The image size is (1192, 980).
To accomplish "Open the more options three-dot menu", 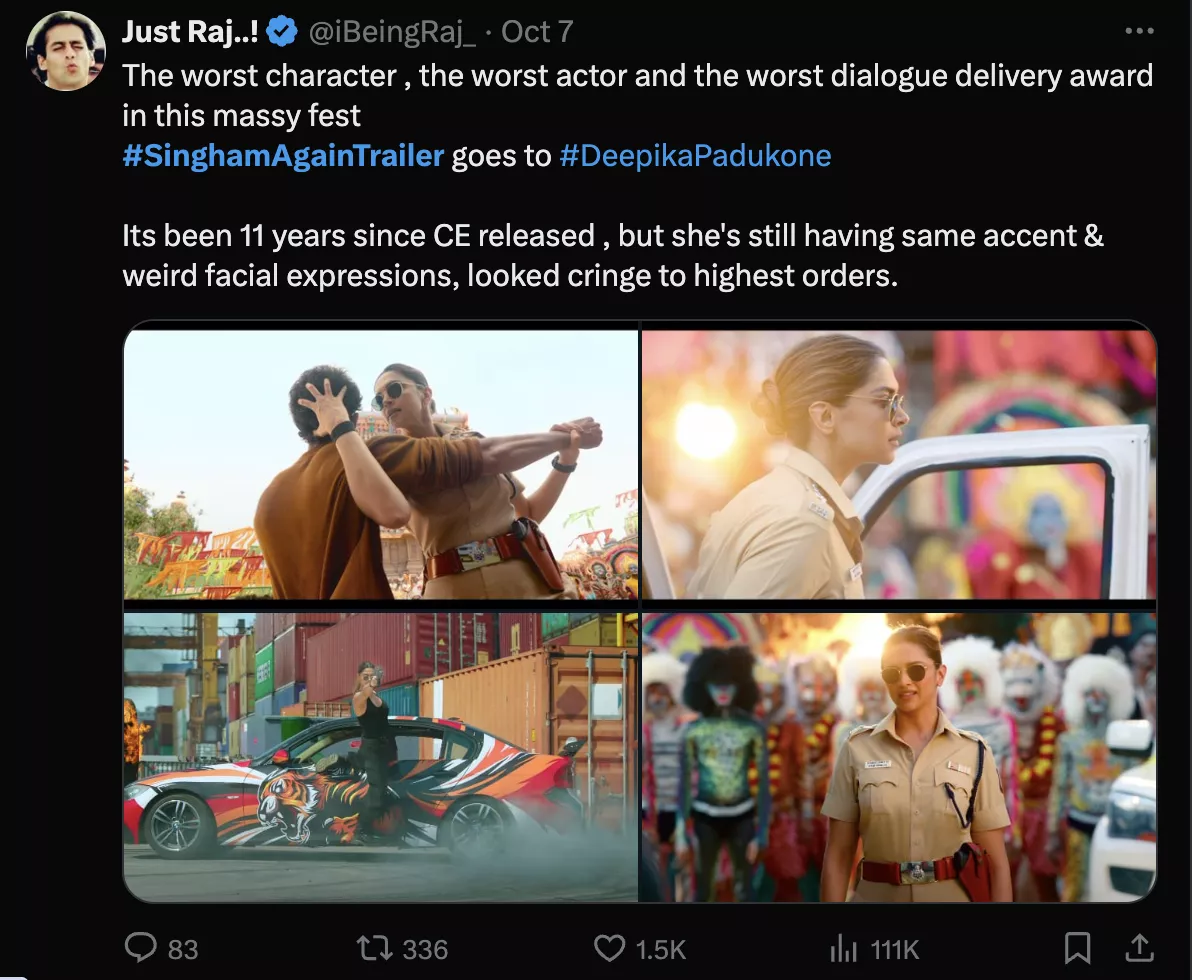I will 1139,32.
